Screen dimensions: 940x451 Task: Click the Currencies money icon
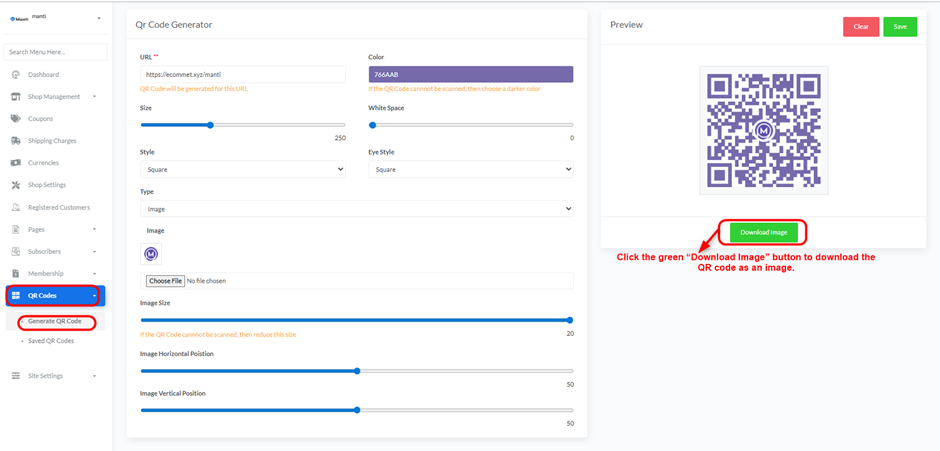click(16, 163)
